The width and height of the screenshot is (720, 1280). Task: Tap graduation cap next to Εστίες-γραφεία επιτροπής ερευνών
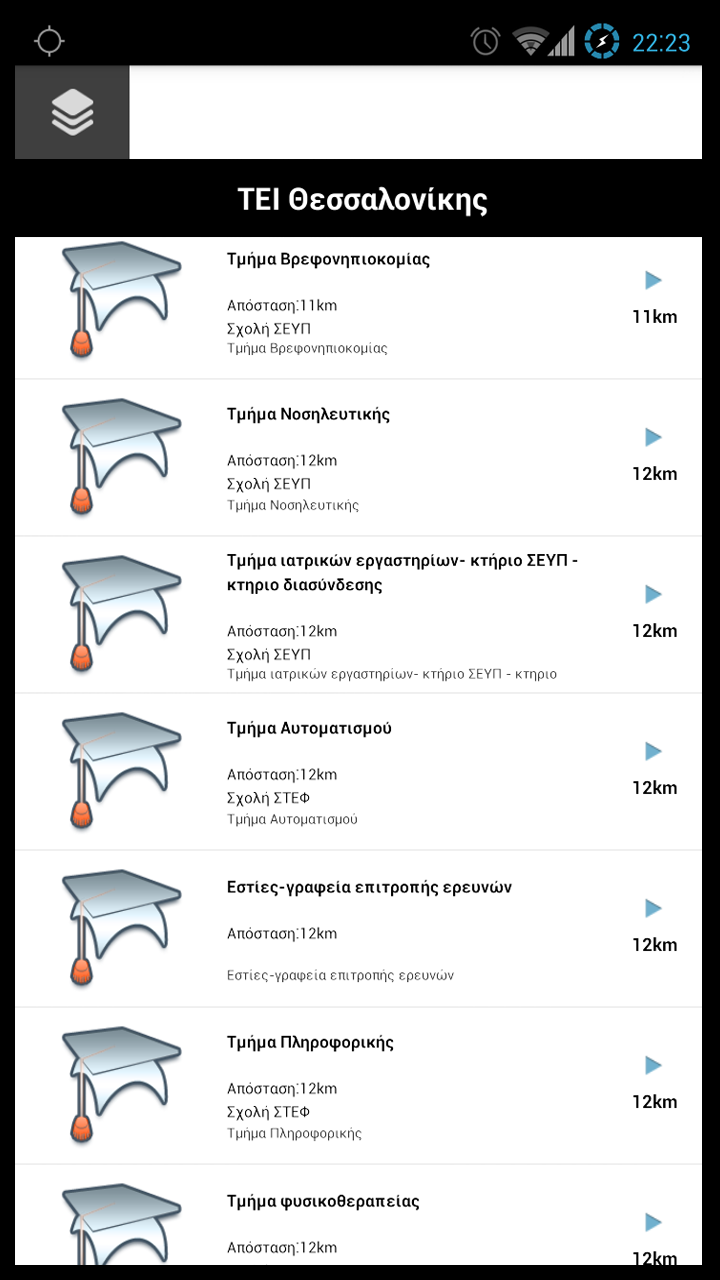121,928
